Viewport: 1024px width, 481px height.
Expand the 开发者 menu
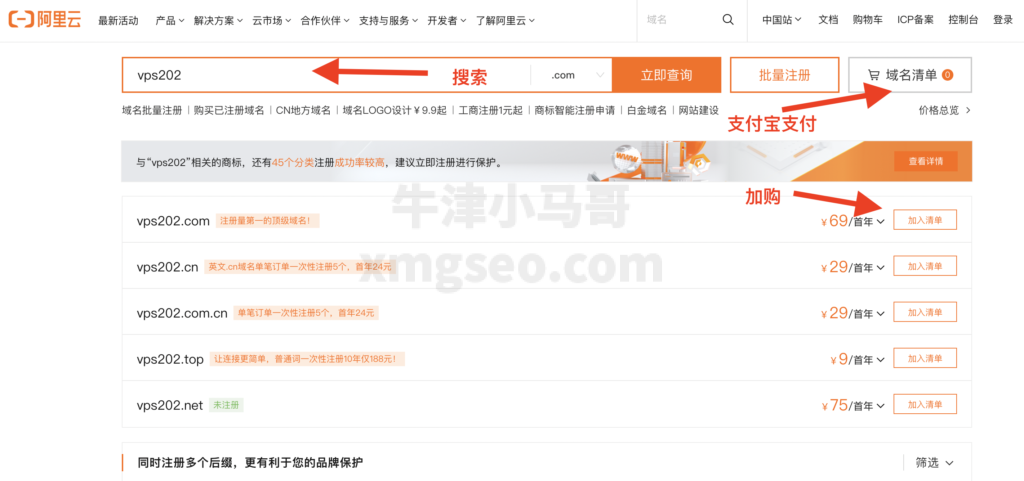click(447, 20)
